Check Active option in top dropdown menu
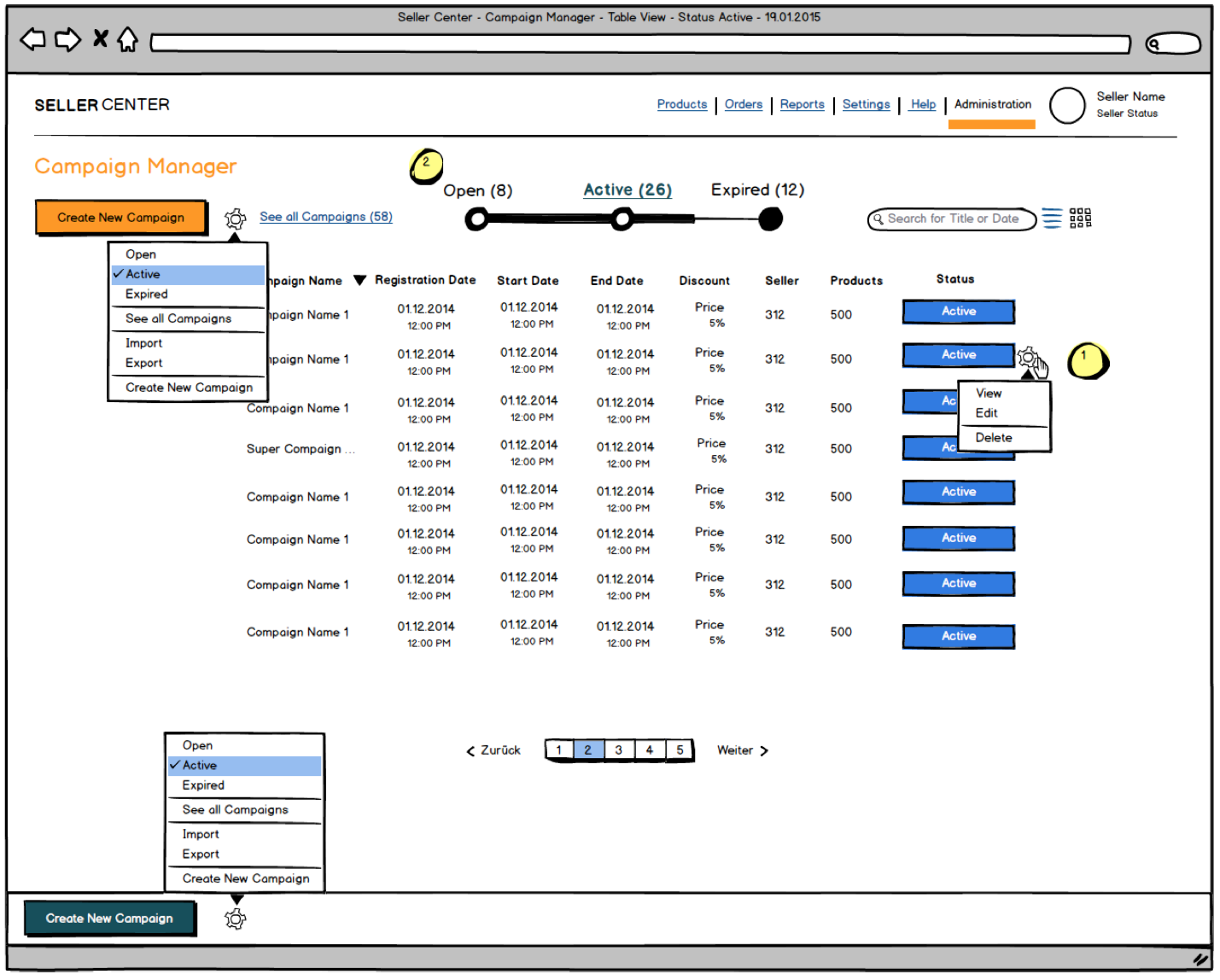1220x980 pixels. coord(143,274)
